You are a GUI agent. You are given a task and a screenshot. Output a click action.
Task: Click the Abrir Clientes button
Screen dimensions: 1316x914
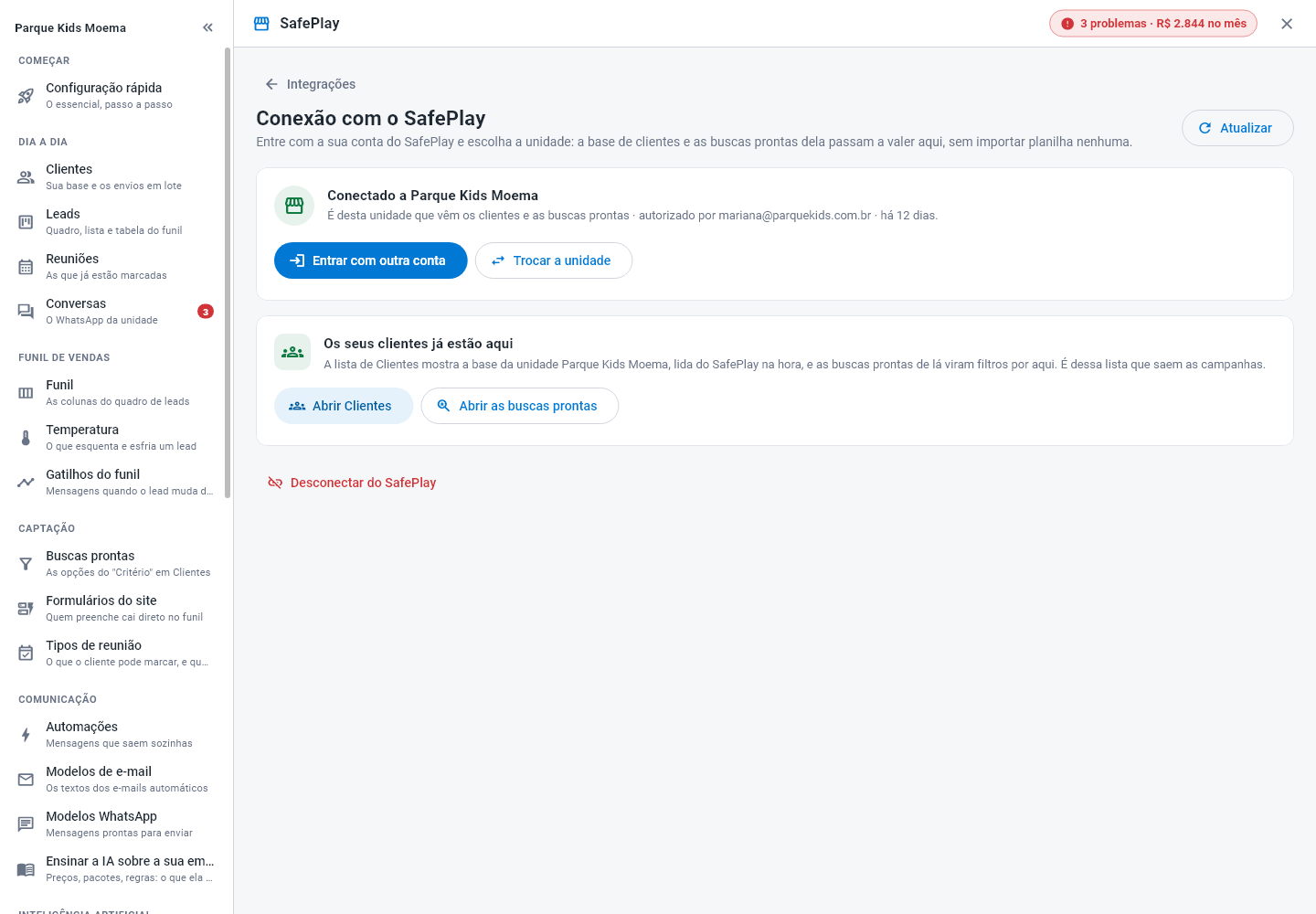click(x=344, y=406)
